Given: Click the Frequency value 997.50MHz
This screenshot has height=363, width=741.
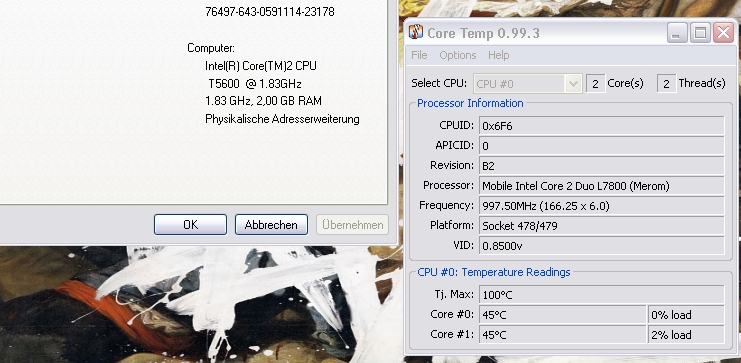Looking at the screenshot, I should (602, 206).
